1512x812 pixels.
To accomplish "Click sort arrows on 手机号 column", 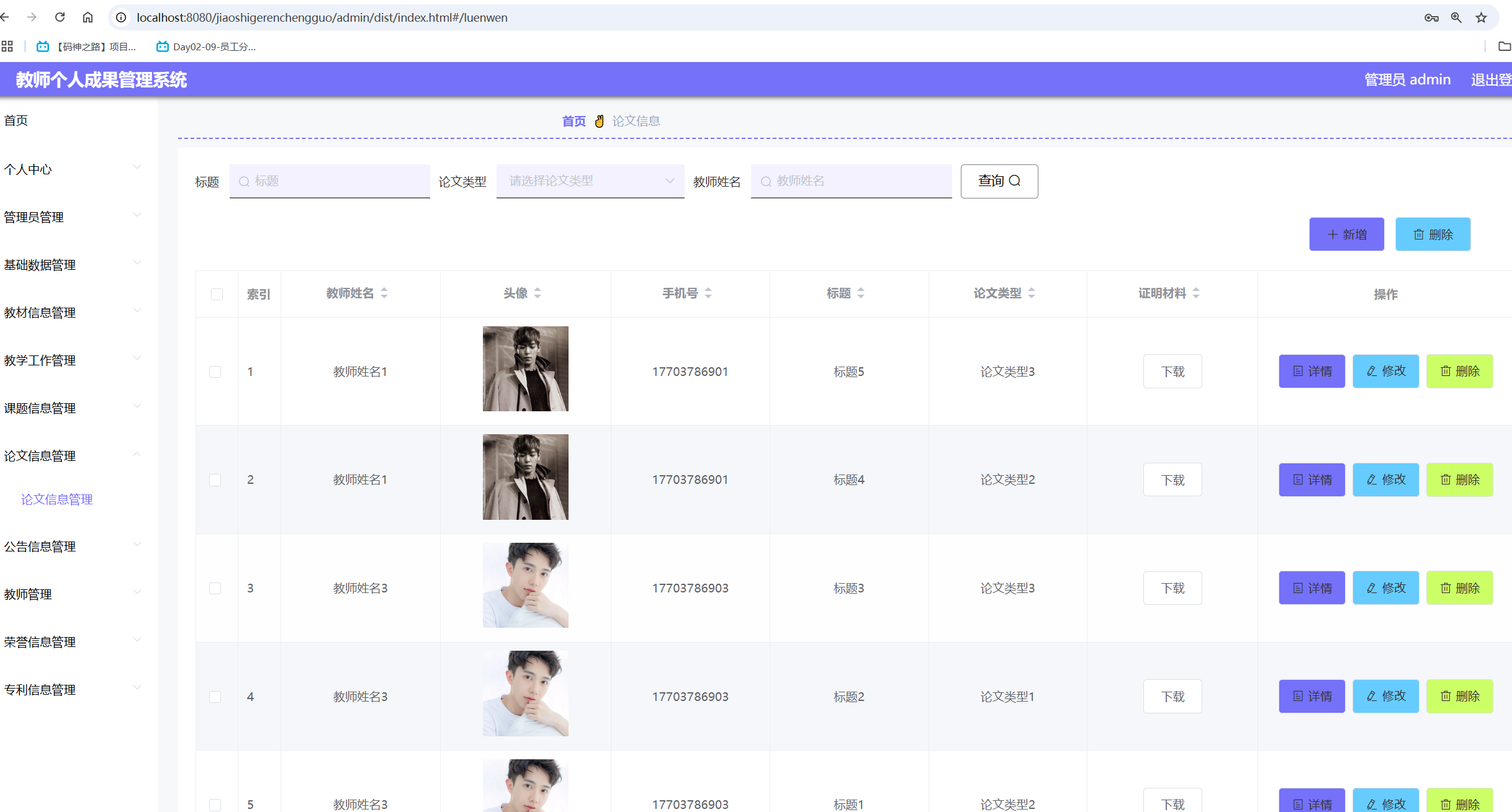I will pos(708,293).
